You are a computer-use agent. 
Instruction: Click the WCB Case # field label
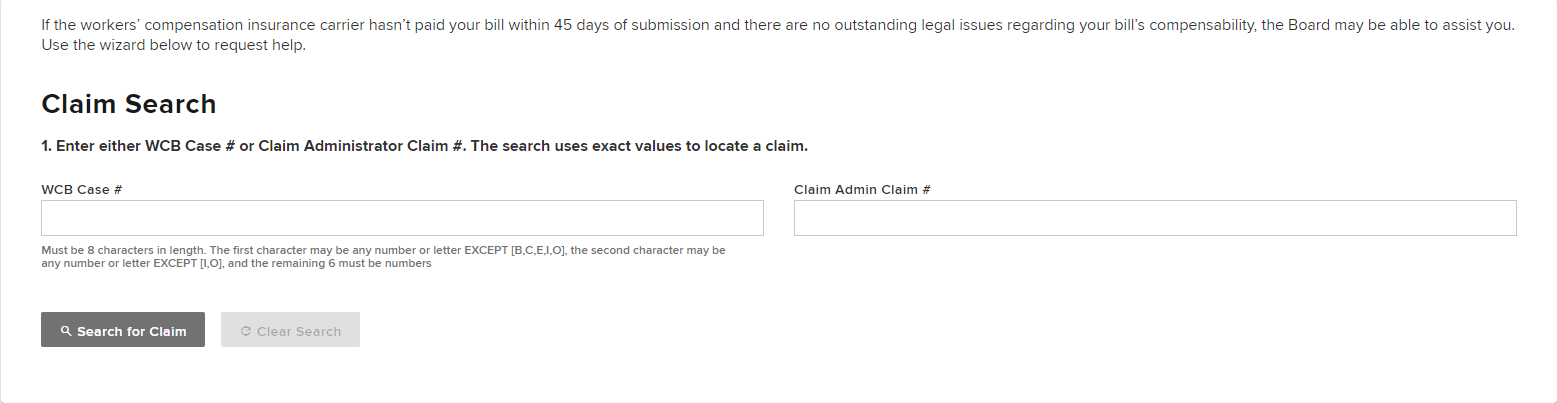point(81,189)
